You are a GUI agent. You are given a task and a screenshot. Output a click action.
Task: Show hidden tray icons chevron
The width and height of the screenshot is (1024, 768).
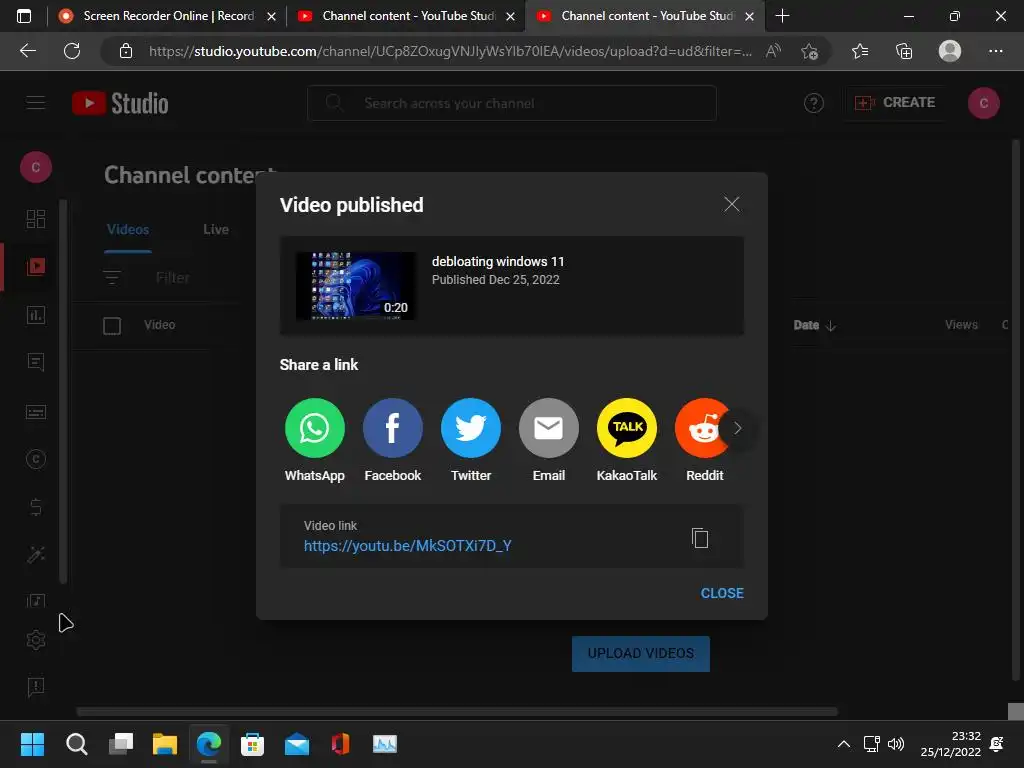pyautogui.click(x=844, y=744)
